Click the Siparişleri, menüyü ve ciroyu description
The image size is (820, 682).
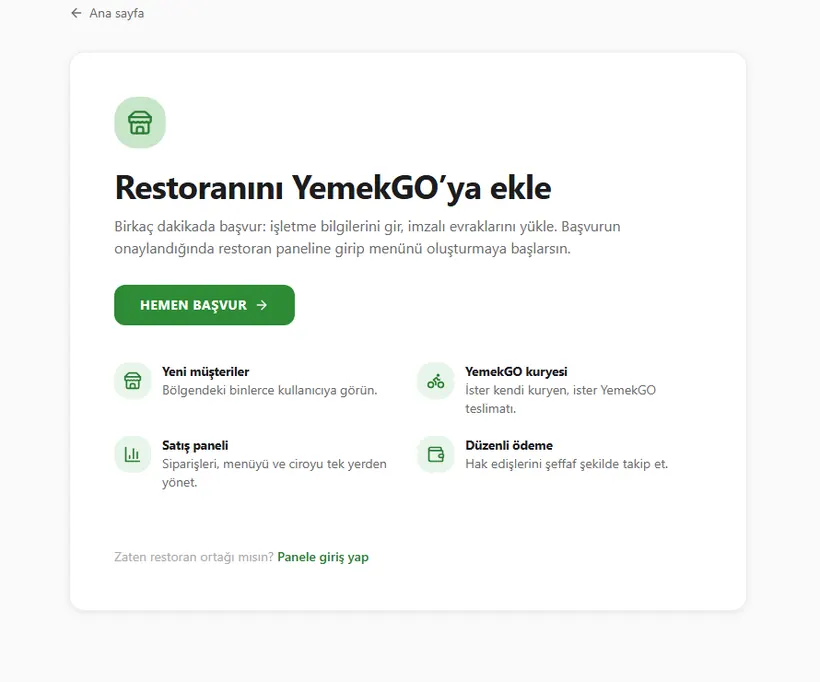pos(275,473)
